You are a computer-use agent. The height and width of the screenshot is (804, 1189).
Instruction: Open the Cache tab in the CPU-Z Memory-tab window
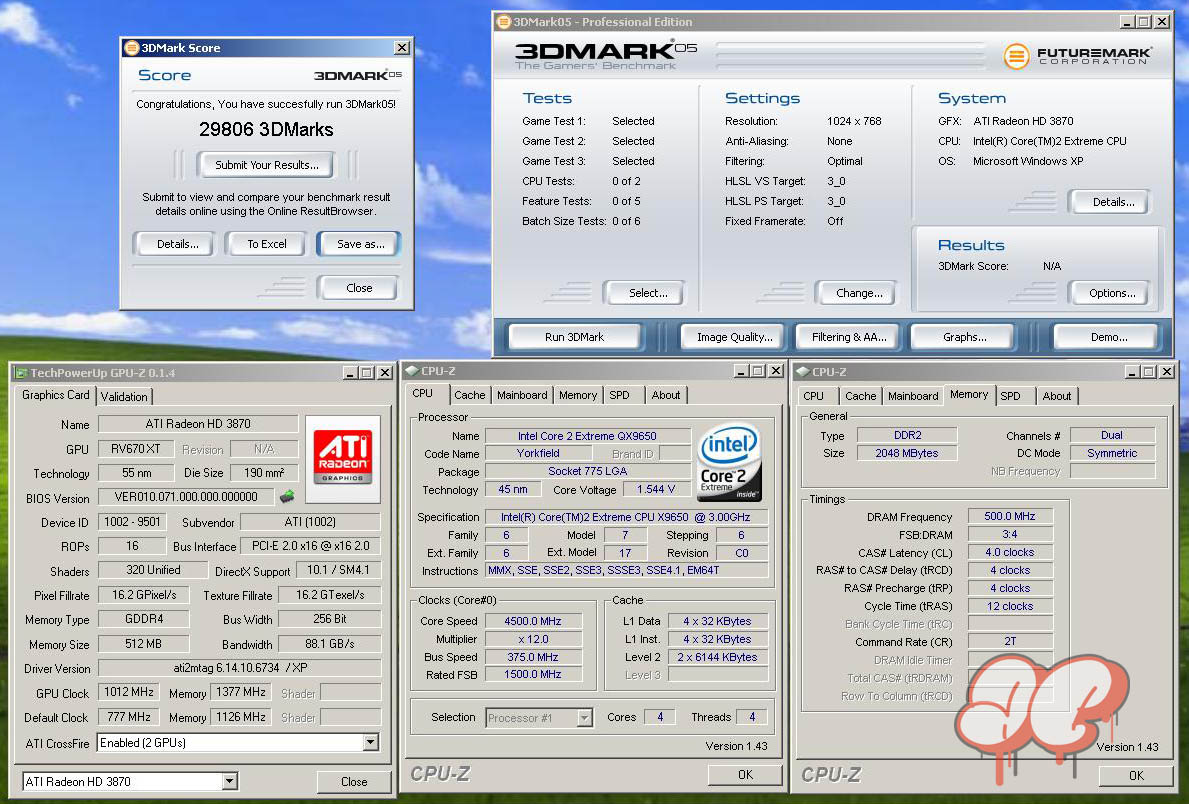(861, 396)
